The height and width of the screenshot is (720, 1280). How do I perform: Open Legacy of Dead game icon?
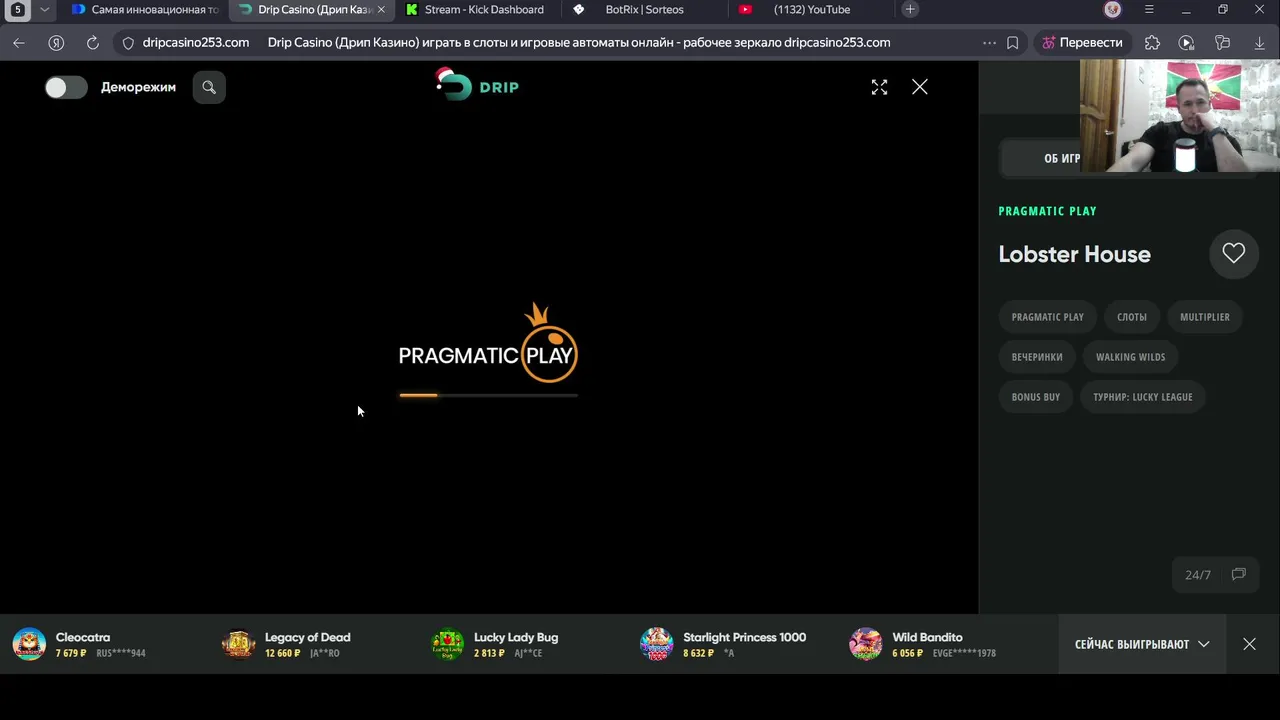(238, 644)
